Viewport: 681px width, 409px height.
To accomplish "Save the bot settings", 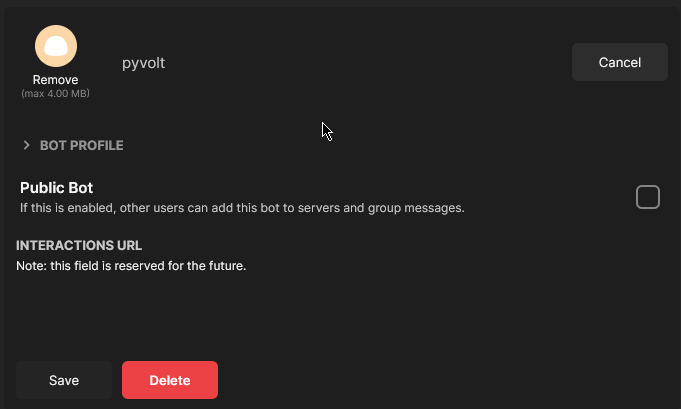I will [x=64, y=380].
